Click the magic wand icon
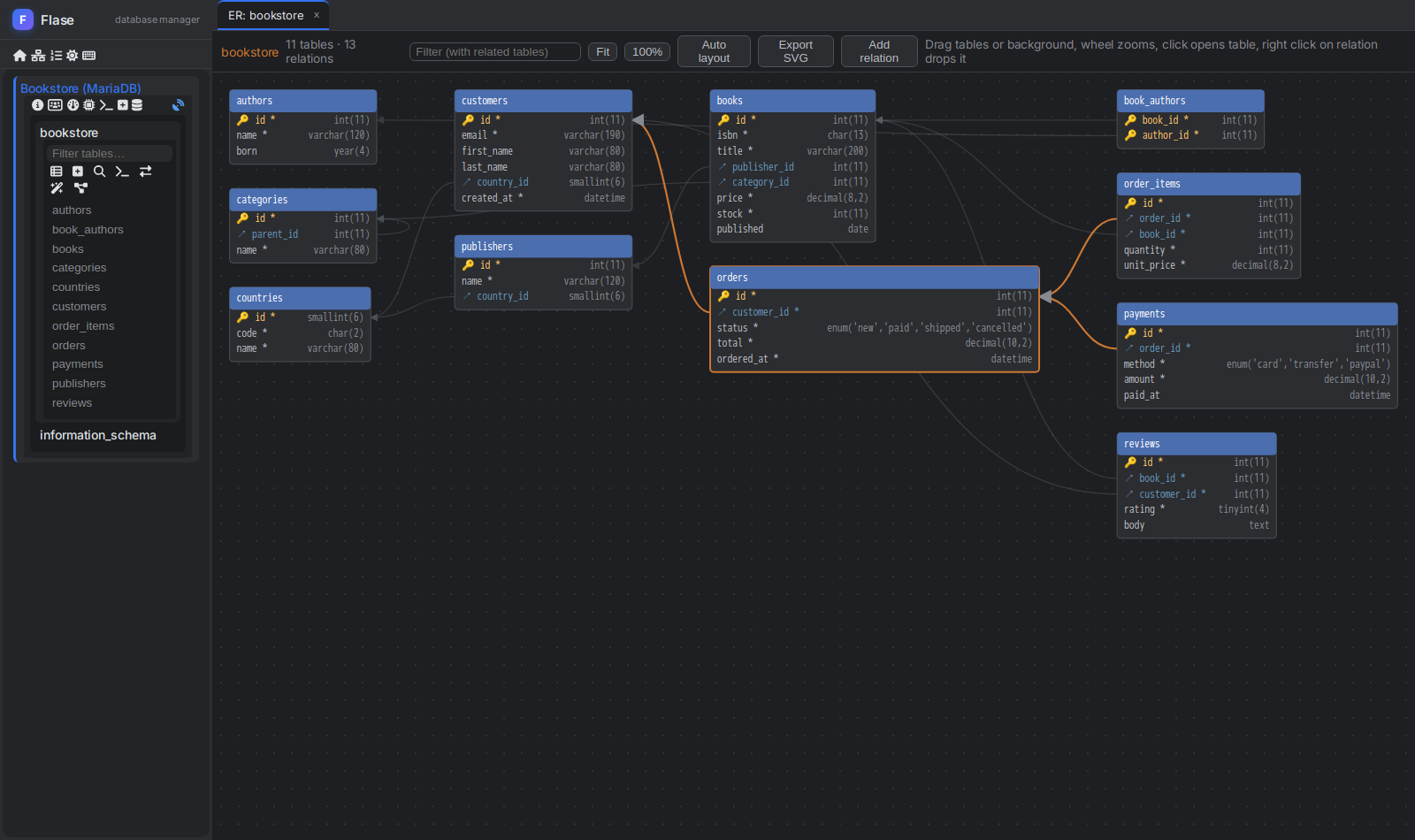This screenshot has width=1415, height=840. click(57, 188)
